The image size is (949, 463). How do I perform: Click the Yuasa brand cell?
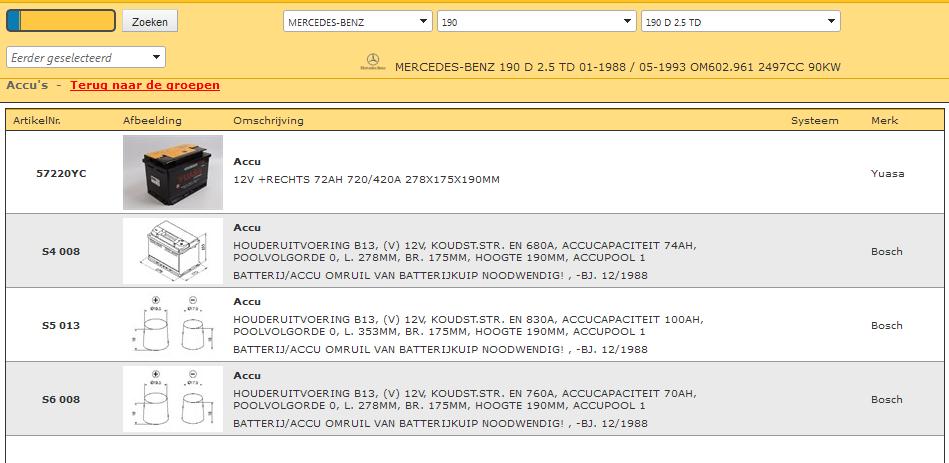[x=887, y=173]
